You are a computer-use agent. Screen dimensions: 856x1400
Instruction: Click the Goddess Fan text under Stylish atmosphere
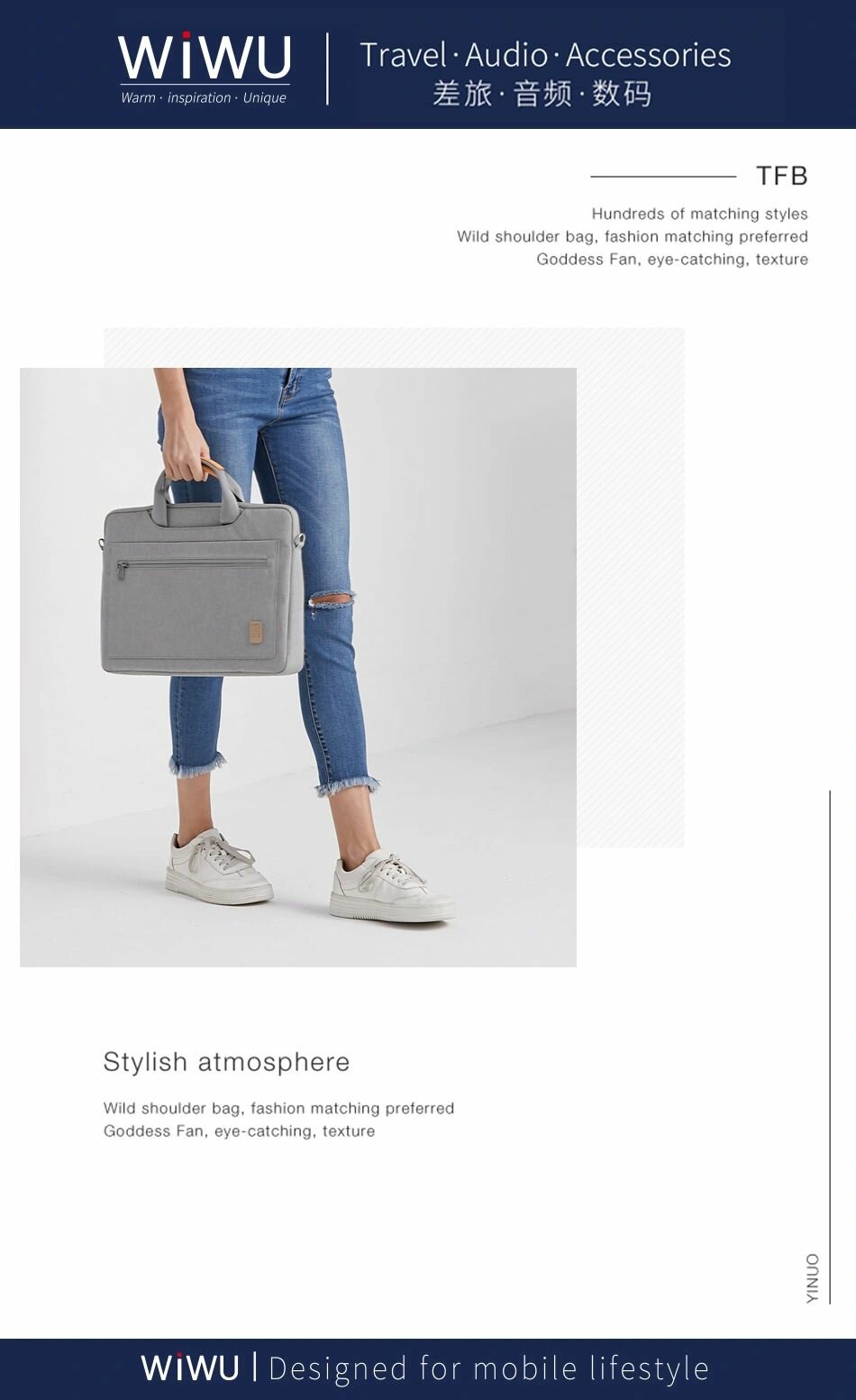pyautogui.click(x=239, y=1131)
